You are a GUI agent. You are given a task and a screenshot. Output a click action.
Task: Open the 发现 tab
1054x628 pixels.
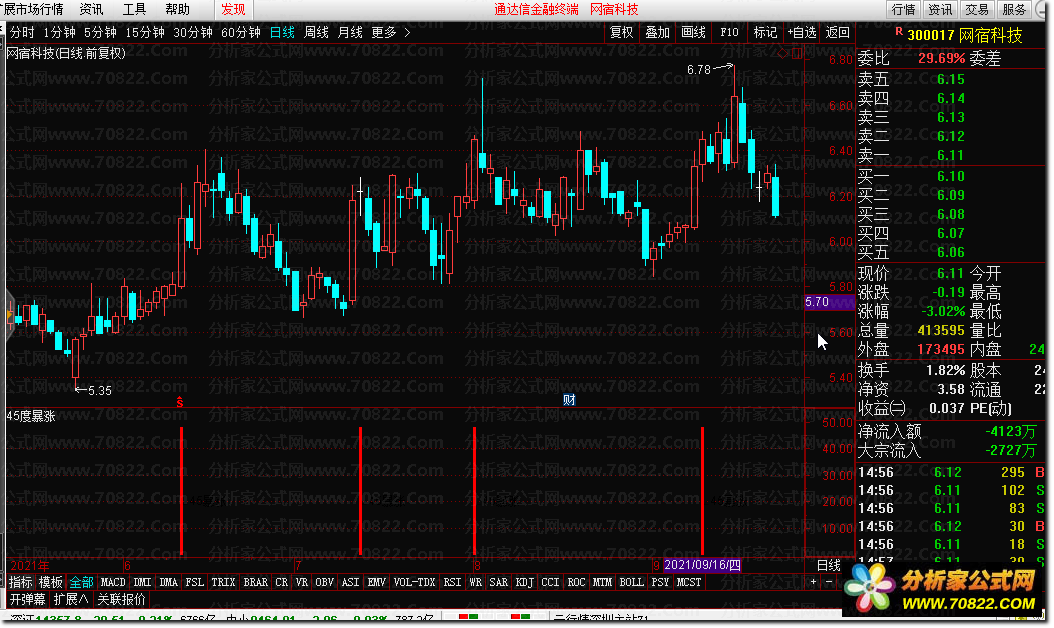pyautogui.click(x=233, y=9)
